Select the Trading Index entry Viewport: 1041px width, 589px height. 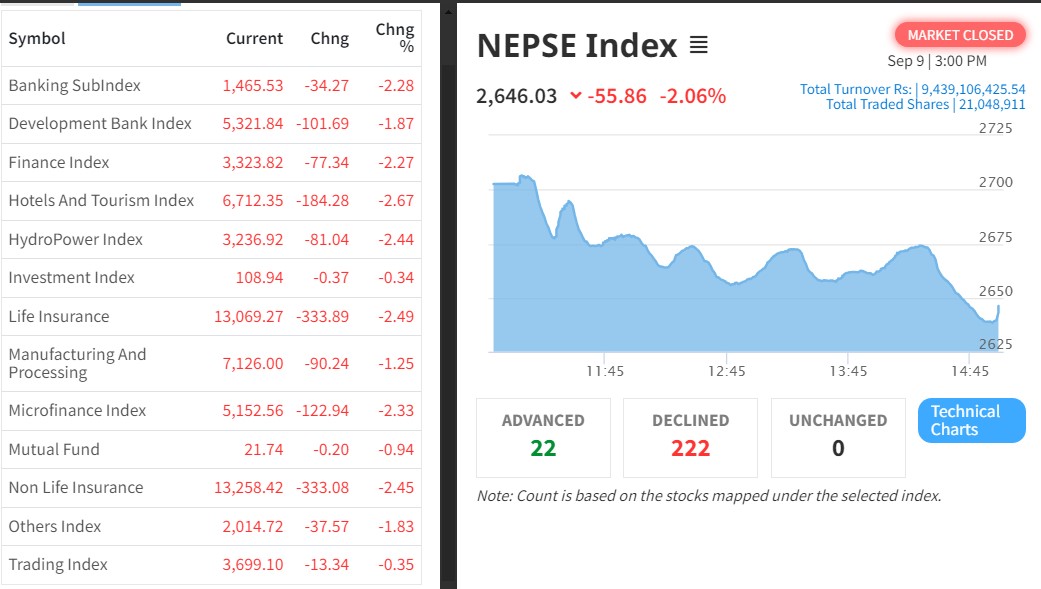58,565
